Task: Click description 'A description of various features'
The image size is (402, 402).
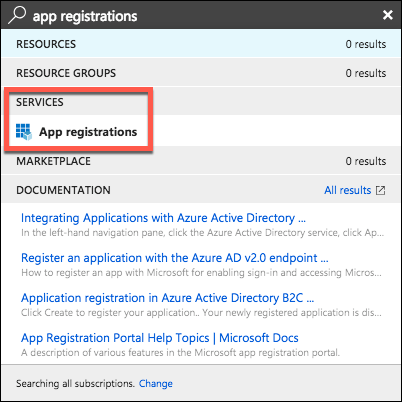Action: pos(180,353)
